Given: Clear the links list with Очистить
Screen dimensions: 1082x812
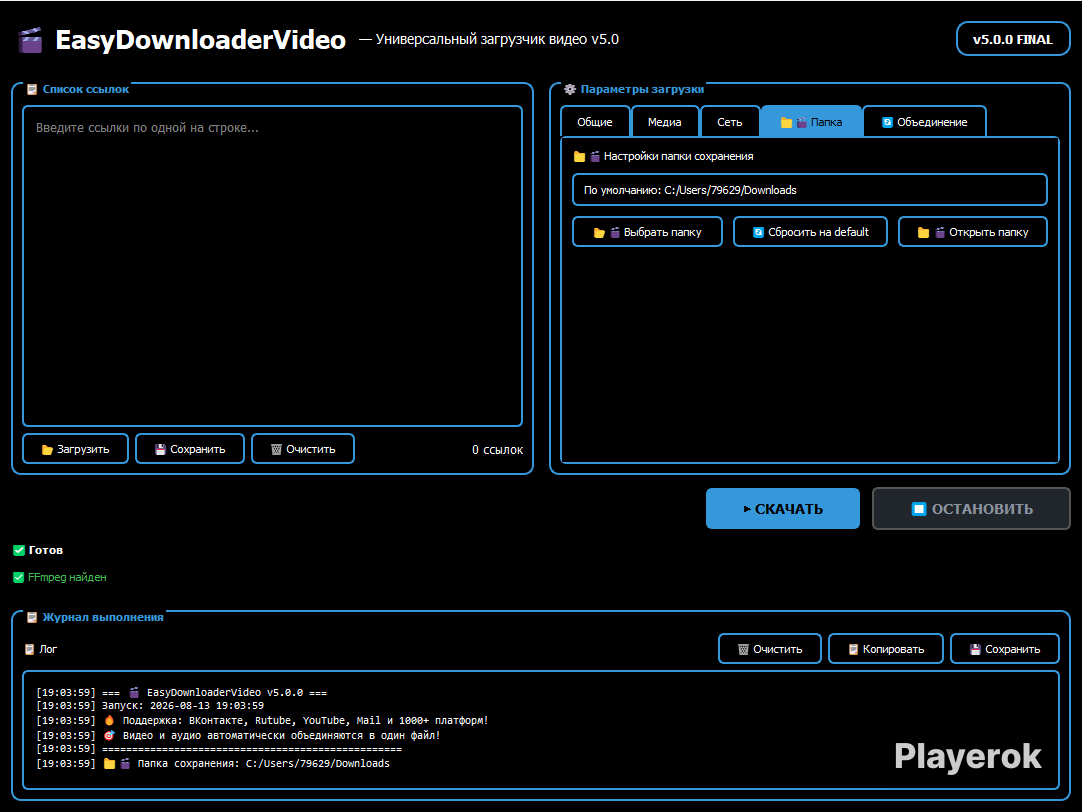Looking at the screenshot, I should point(303,449).
